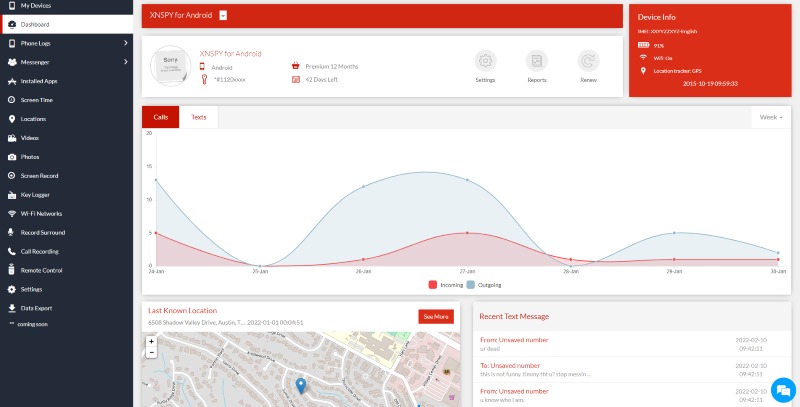Viewport: 800px width, 407px height.
Task: Switch to the Texts tab
Action: pyautogui.click(x=199, y=117)
